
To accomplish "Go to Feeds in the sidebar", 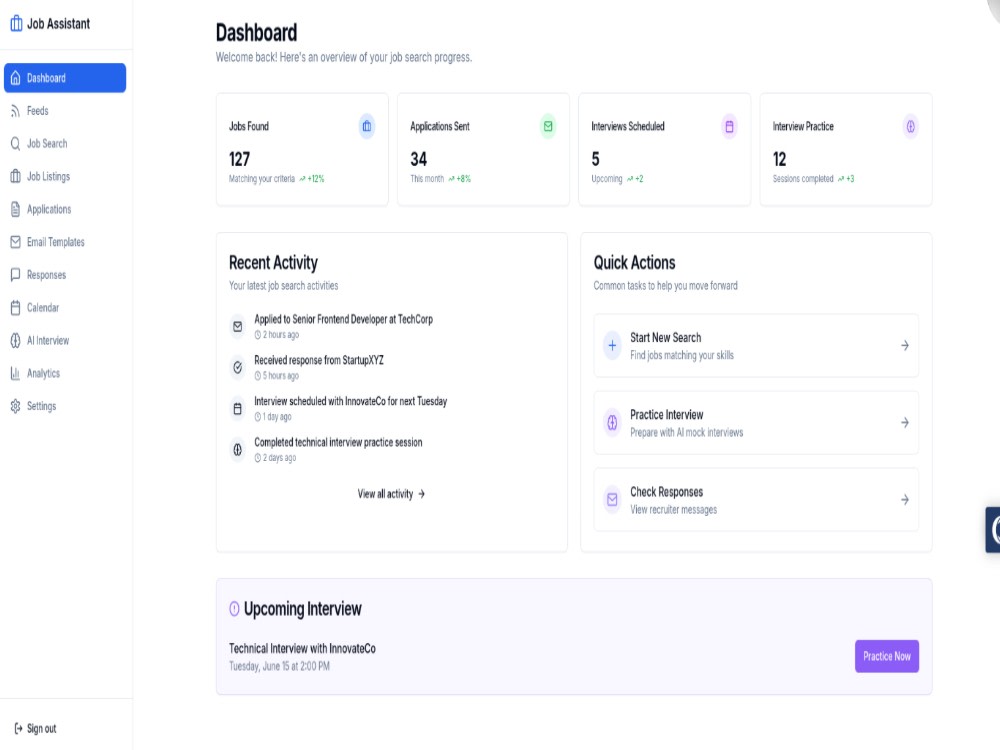I will [x=38, y=111].
